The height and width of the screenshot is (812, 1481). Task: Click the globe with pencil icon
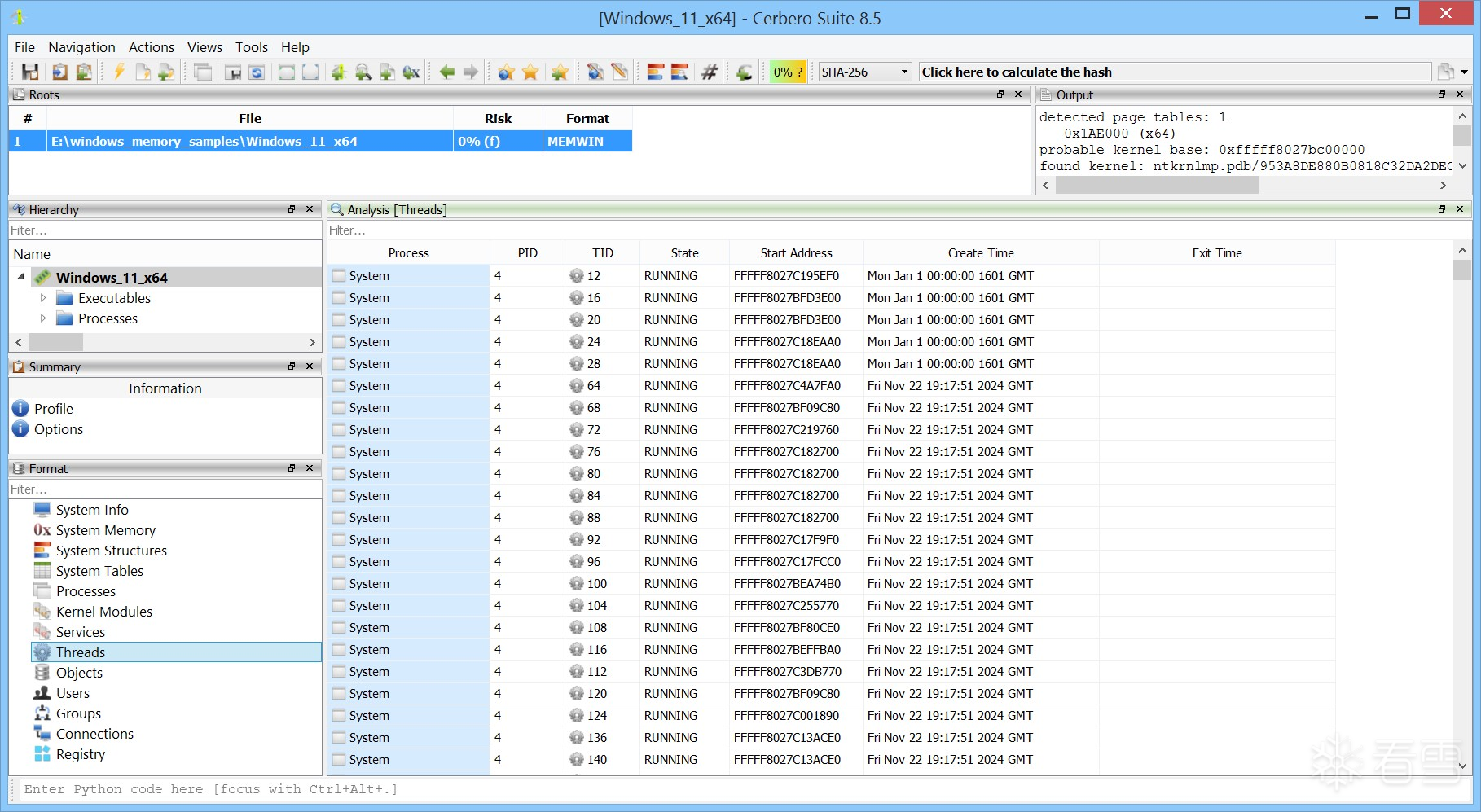pyautogui.click(x=595, y=72)
